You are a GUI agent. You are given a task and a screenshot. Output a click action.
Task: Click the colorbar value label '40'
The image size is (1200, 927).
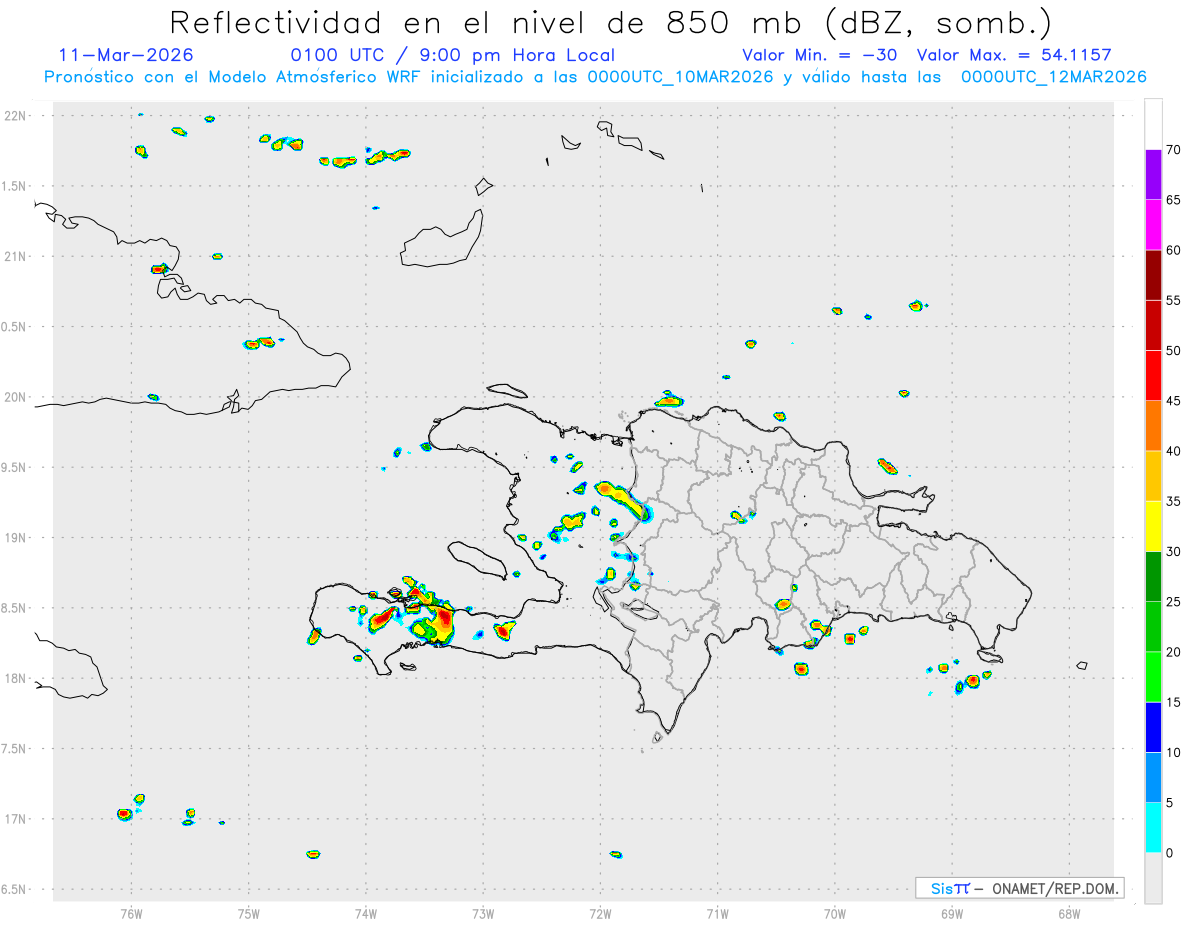click(x=1174, y=451)
